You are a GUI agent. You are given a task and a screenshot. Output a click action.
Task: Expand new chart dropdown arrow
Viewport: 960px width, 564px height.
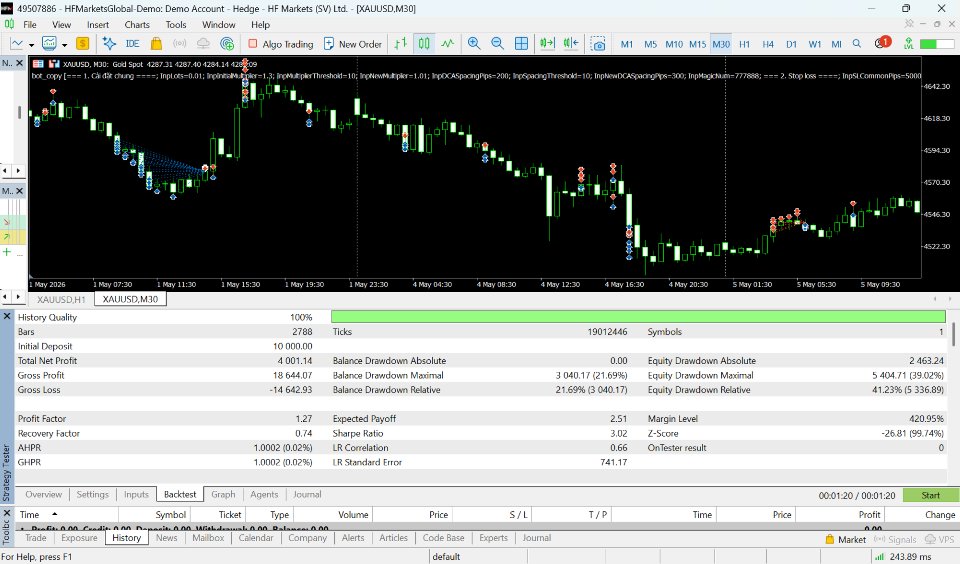(x=31, y=45)
